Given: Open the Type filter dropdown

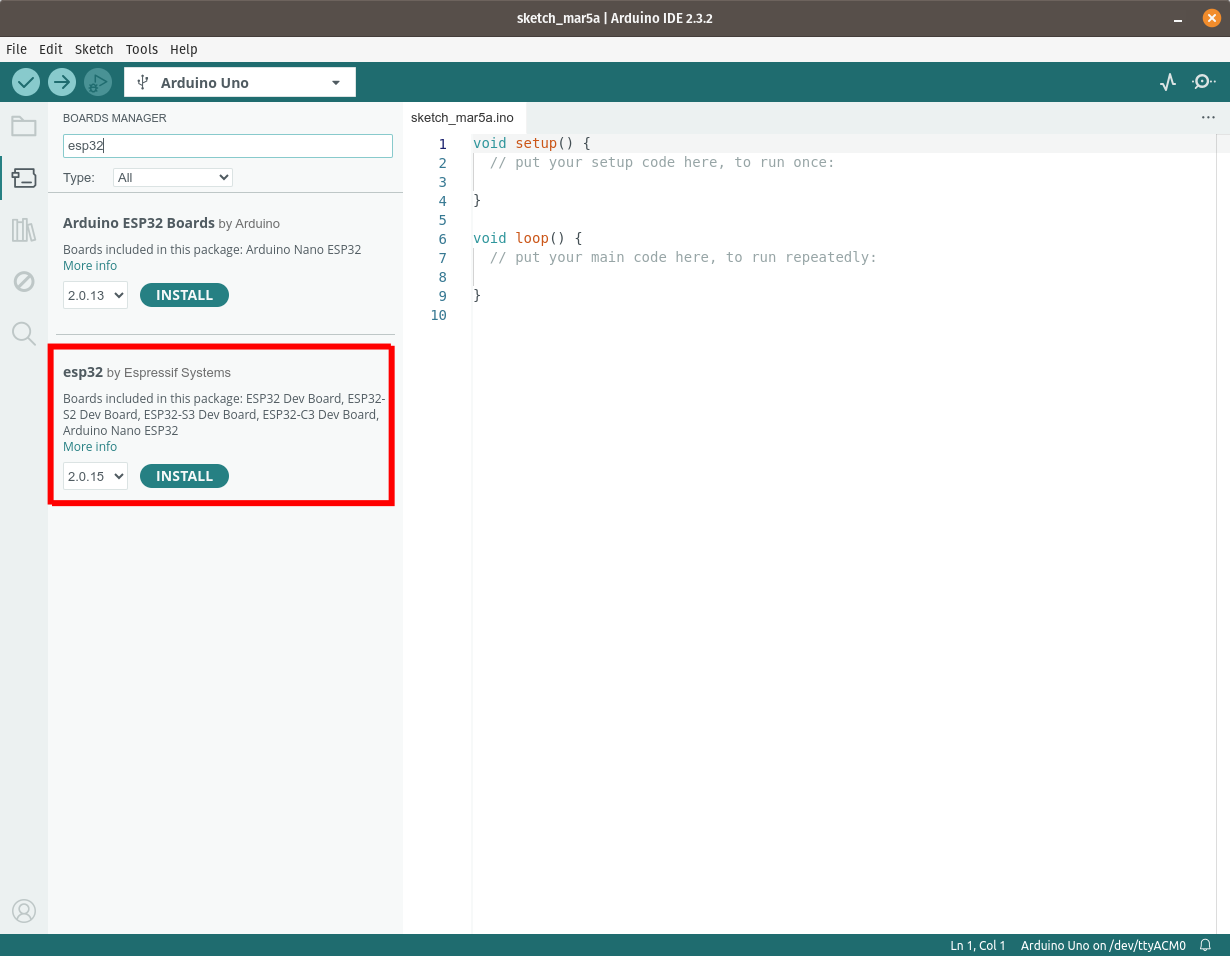Looking at the screenshot, I should point(173,177).
